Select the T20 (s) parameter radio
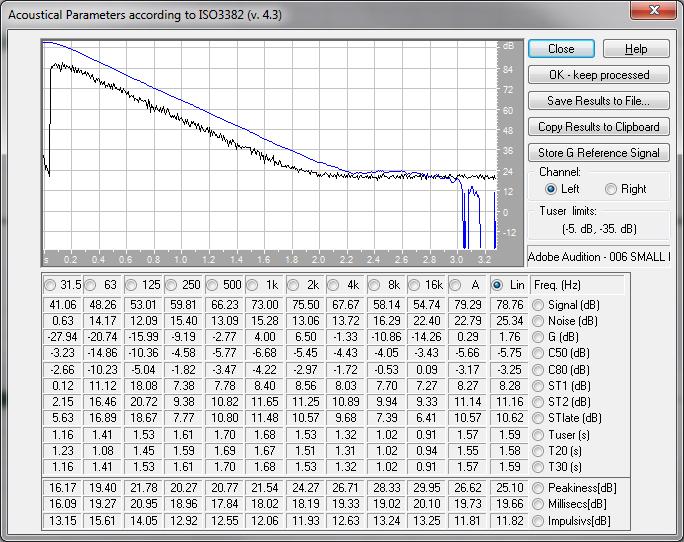Viewport: 684px width, 542px height. pos(538,450)
